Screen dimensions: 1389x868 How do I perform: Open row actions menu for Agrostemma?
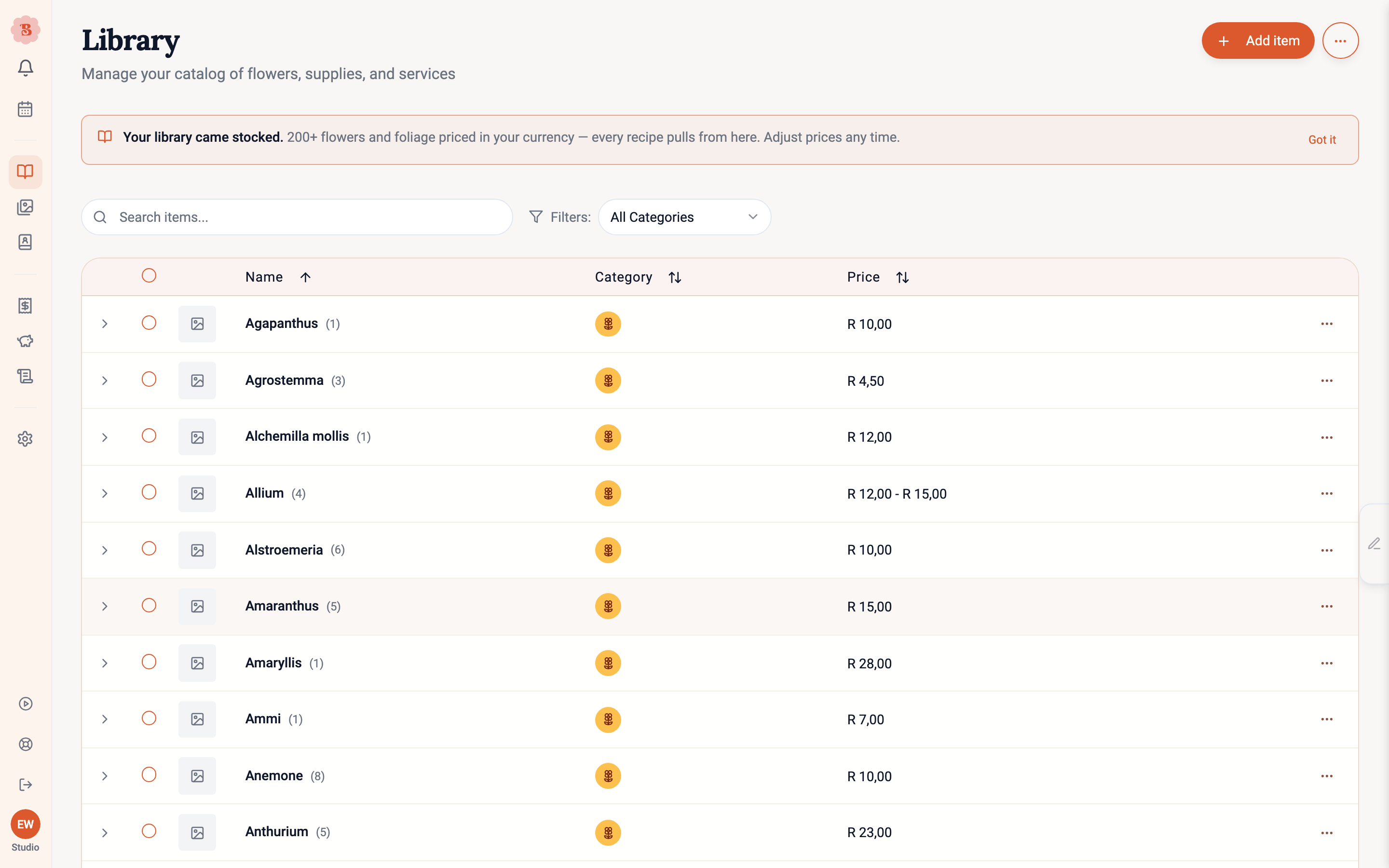tap(1326, 380)
